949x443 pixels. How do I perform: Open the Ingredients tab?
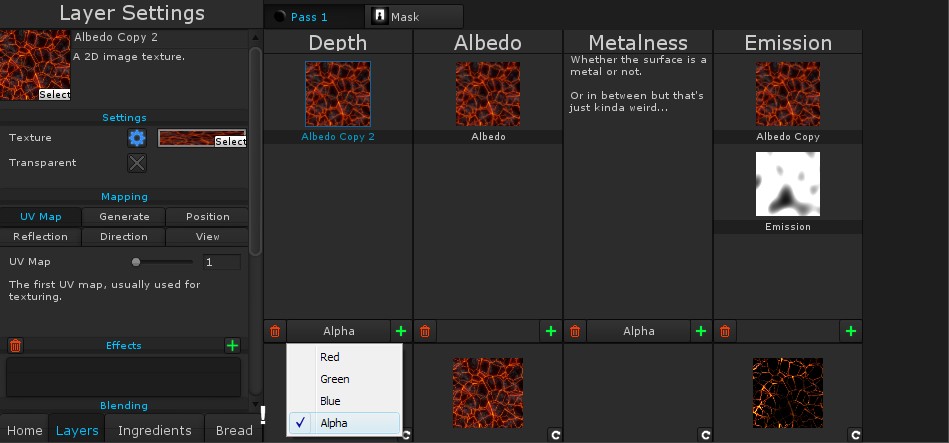154,430
